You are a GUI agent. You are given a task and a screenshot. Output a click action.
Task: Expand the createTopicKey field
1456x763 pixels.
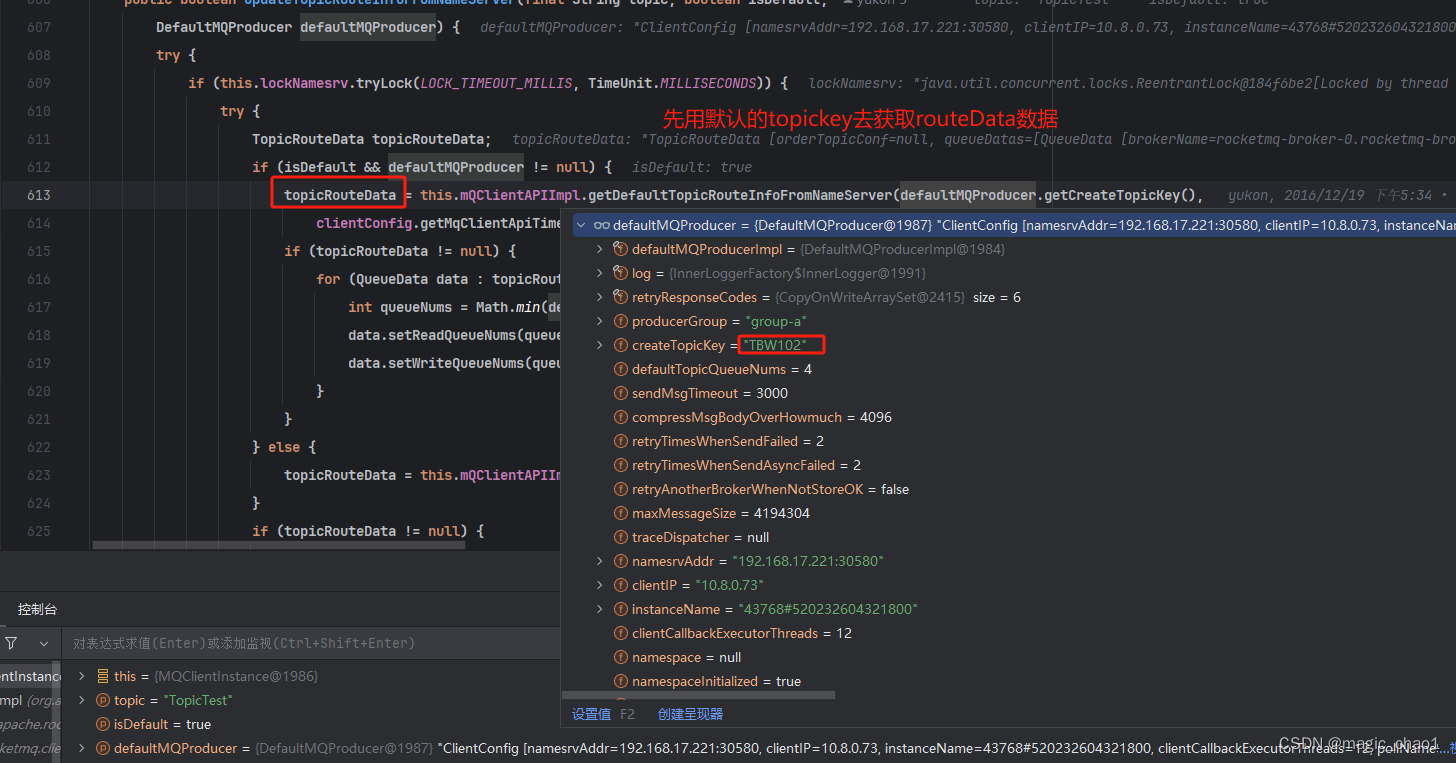tap(600, 345)
